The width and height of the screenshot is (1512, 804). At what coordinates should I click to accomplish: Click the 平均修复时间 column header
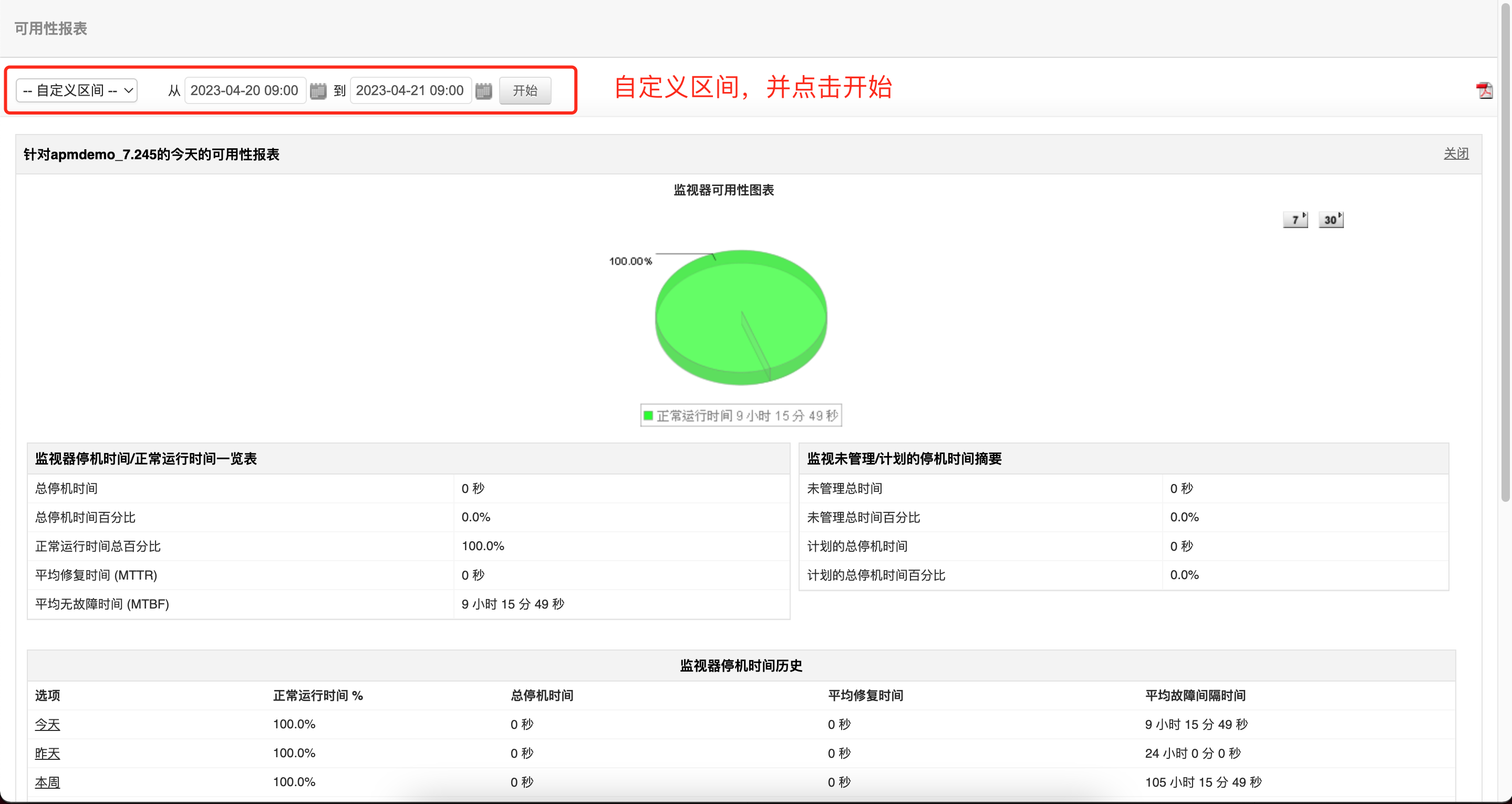pyautogui.click(x=865, y=695)
